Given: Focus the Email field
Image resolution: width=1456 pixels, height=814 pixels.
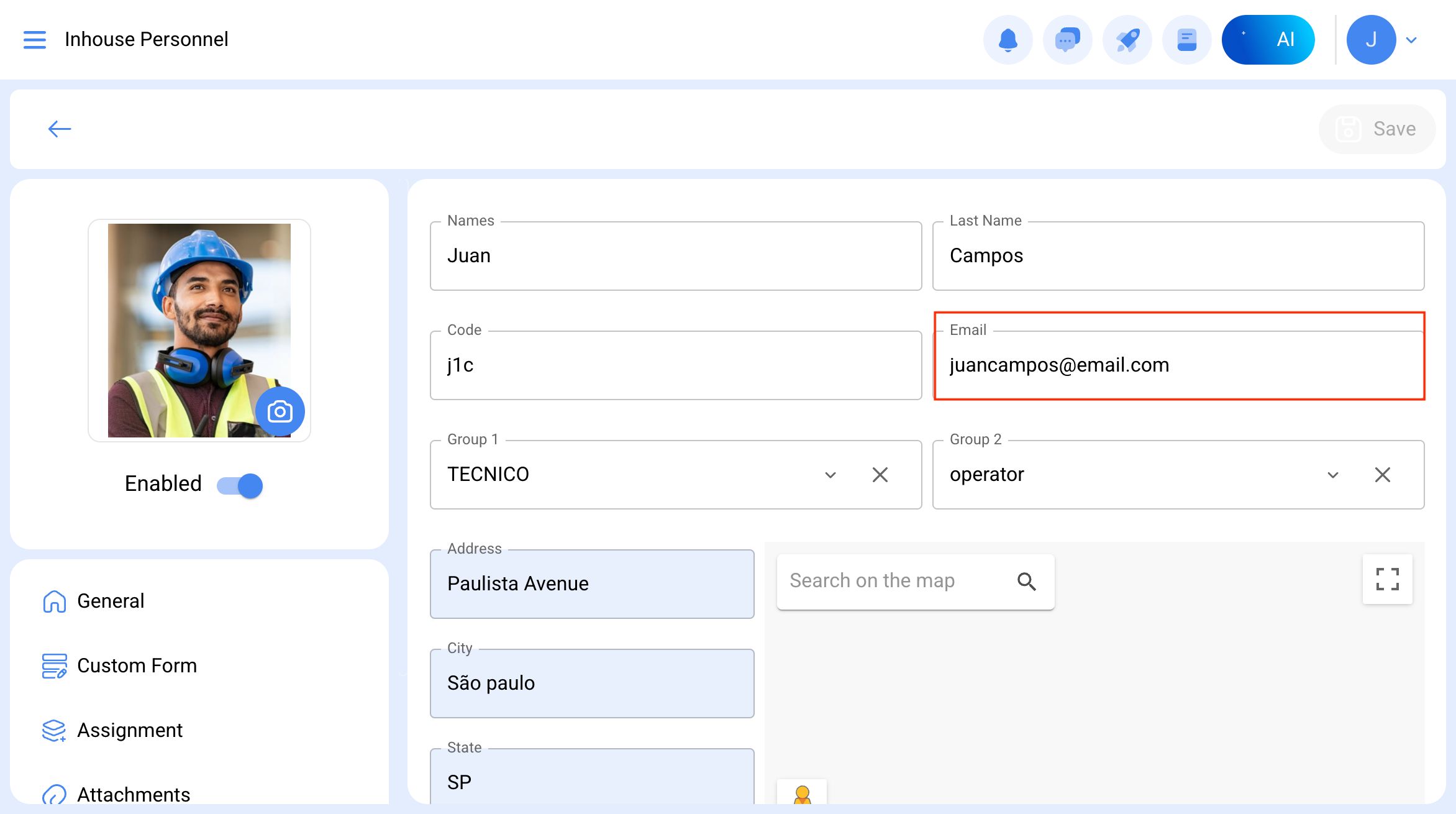Looking at the screenshot, I should (1178, 365).
